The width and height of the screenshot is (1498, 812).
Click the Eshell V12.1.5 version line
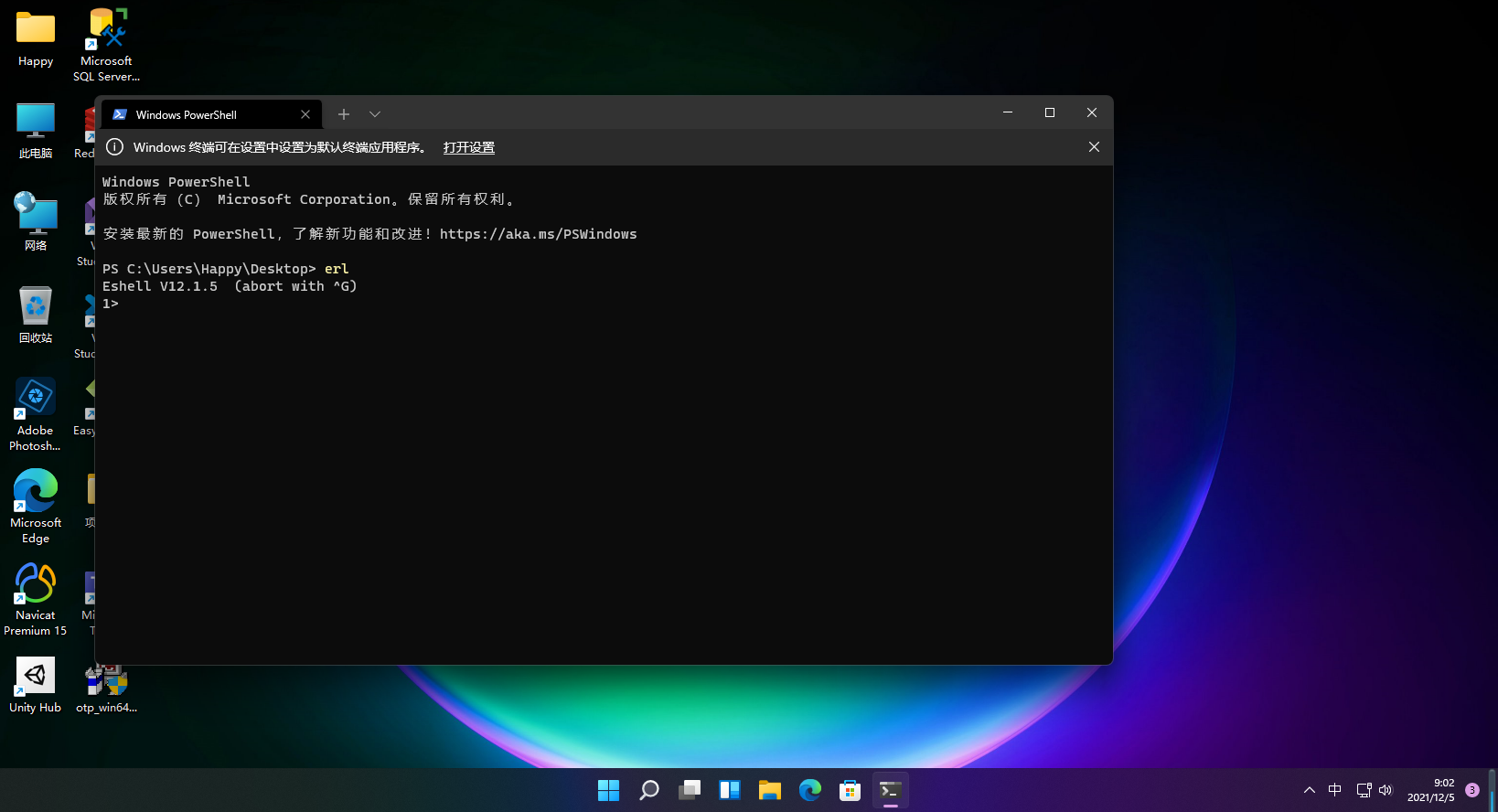tap(230, 286)
